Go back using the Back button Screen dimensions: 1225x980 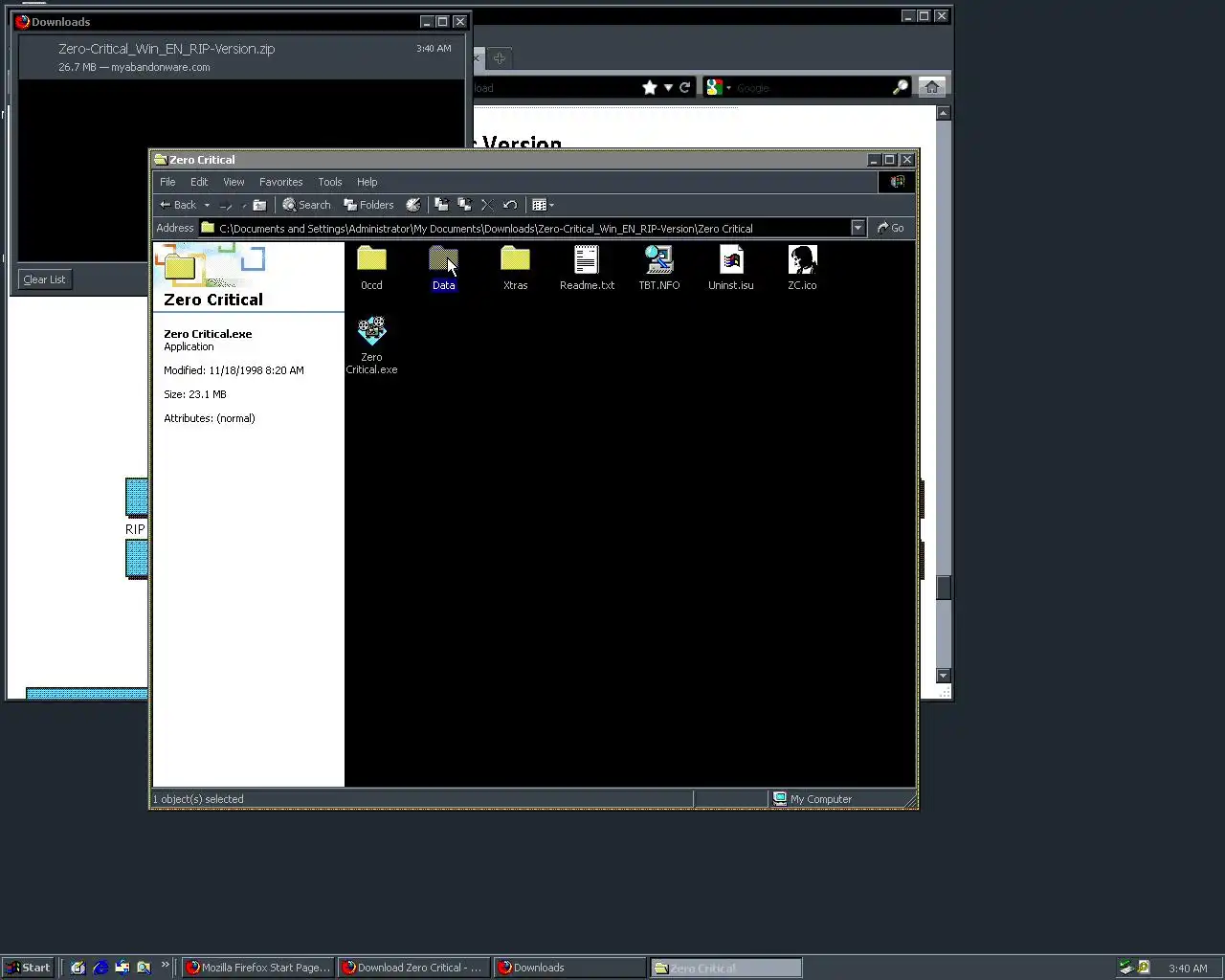coord(178,205)
